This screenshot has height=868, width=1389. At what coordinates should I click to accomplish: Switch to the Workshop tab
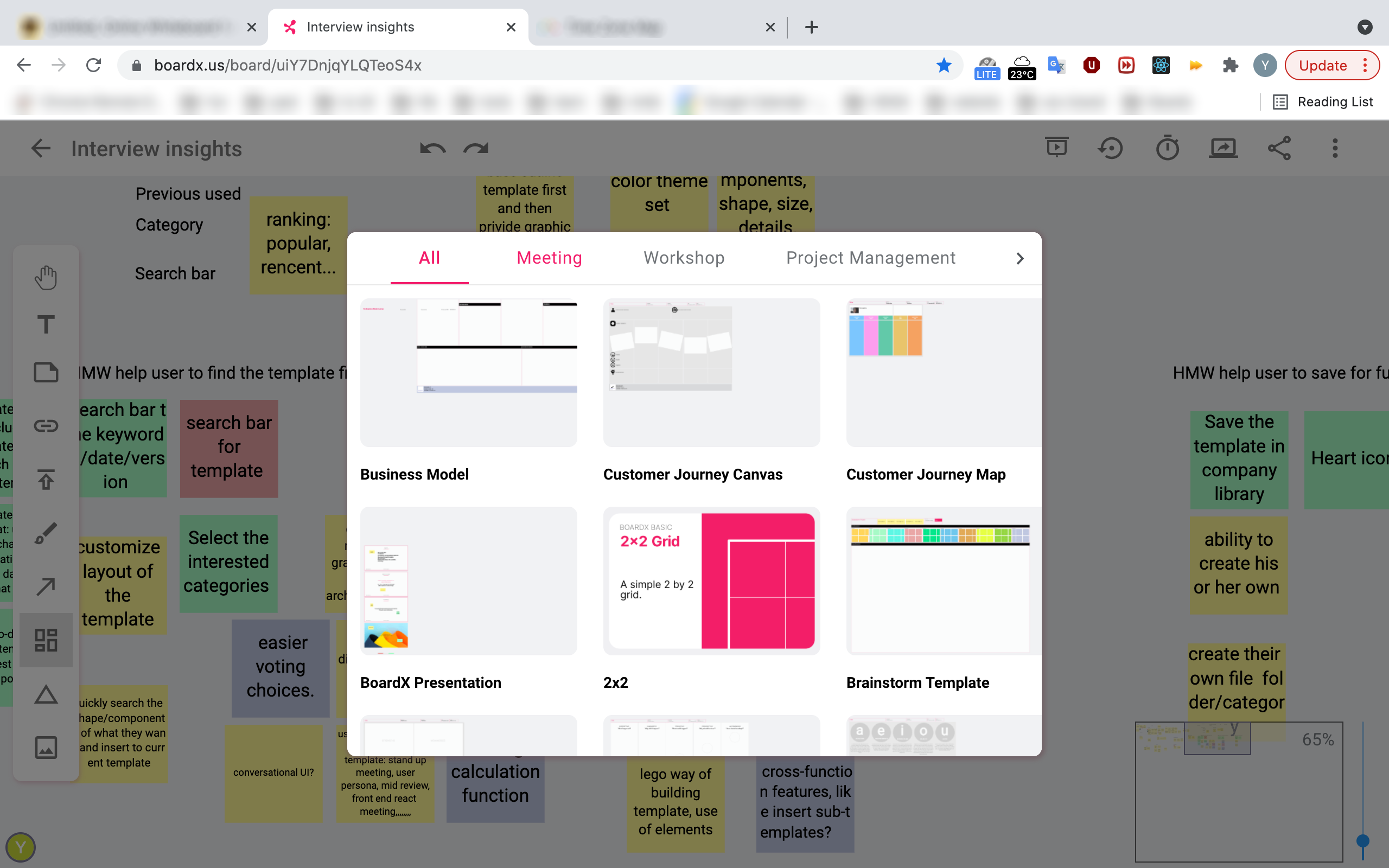click(684, 258)
